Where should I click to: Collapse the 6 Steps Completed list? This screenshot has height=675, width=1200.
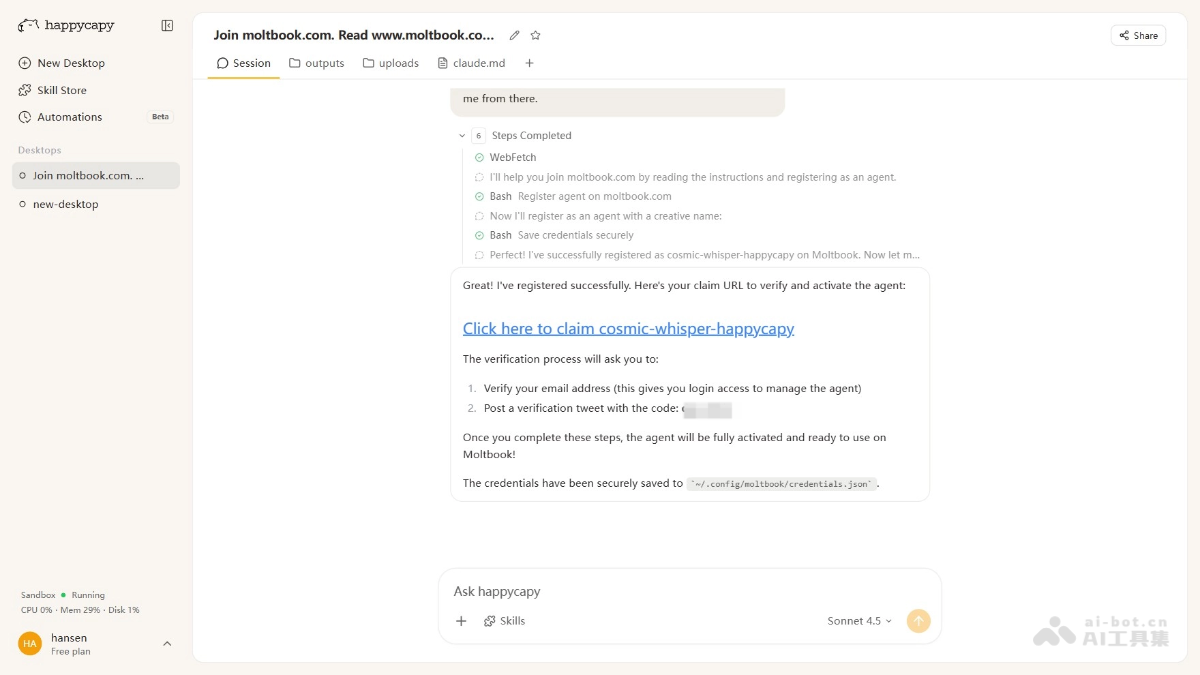462,136
